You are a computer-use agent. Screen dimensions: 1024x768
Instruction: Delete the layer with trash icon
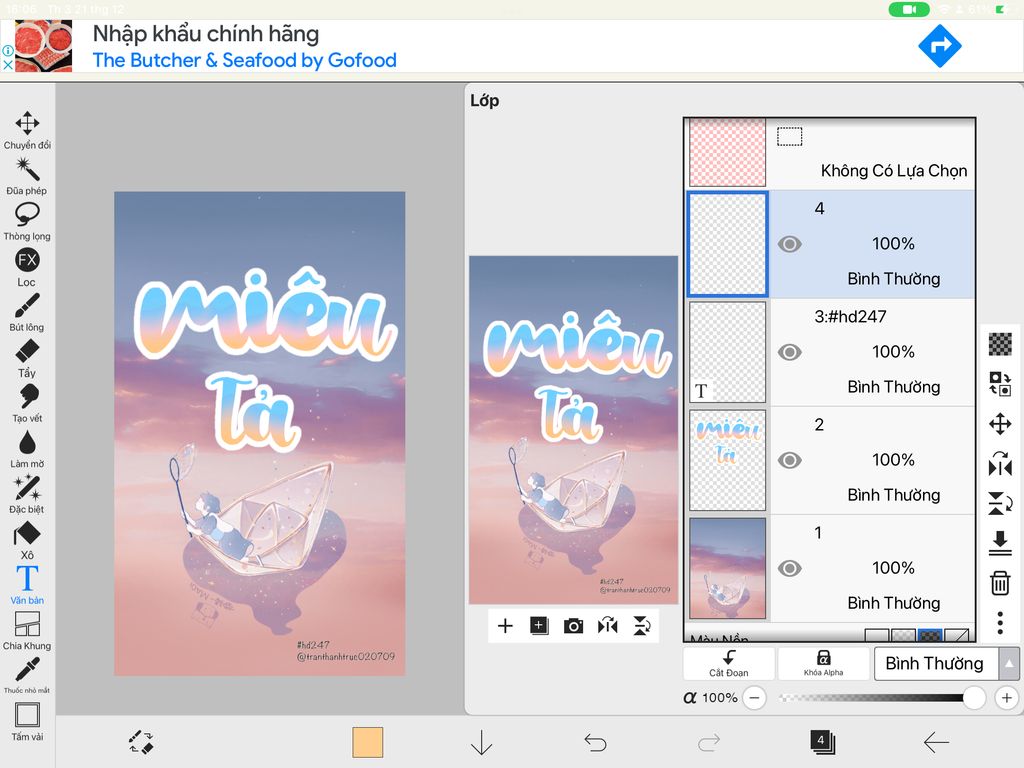[x=1000, y=583]
